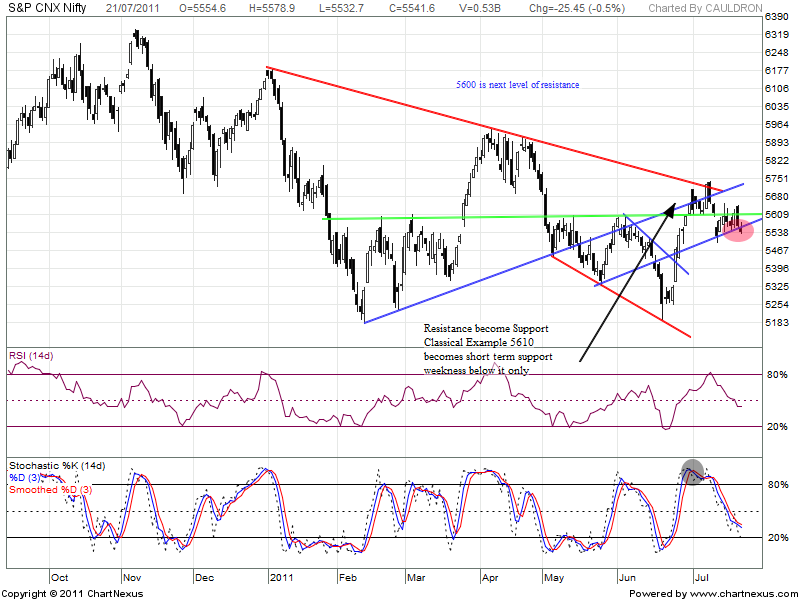
Task: Click the 5609 price level on the right axis
Action: 777,215
